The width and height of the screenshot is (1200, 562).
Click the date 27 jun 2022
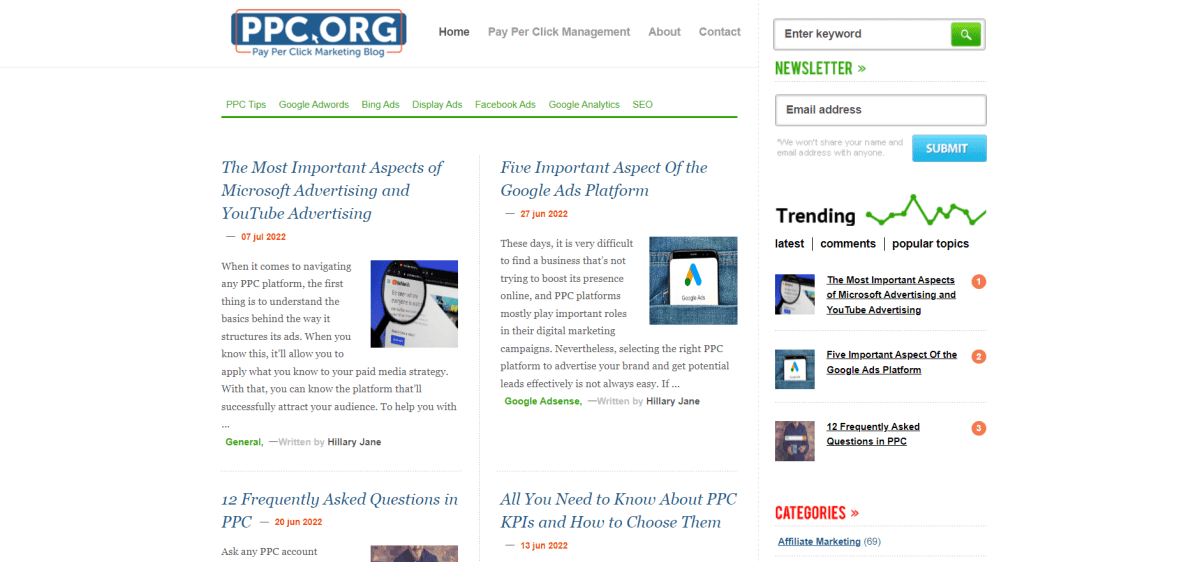[x=544, y=214]
